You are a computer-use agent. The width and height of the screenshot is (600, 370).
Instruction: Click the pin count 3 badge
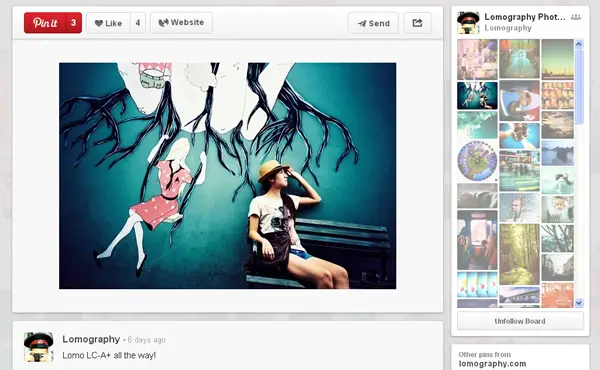[73, 23]
